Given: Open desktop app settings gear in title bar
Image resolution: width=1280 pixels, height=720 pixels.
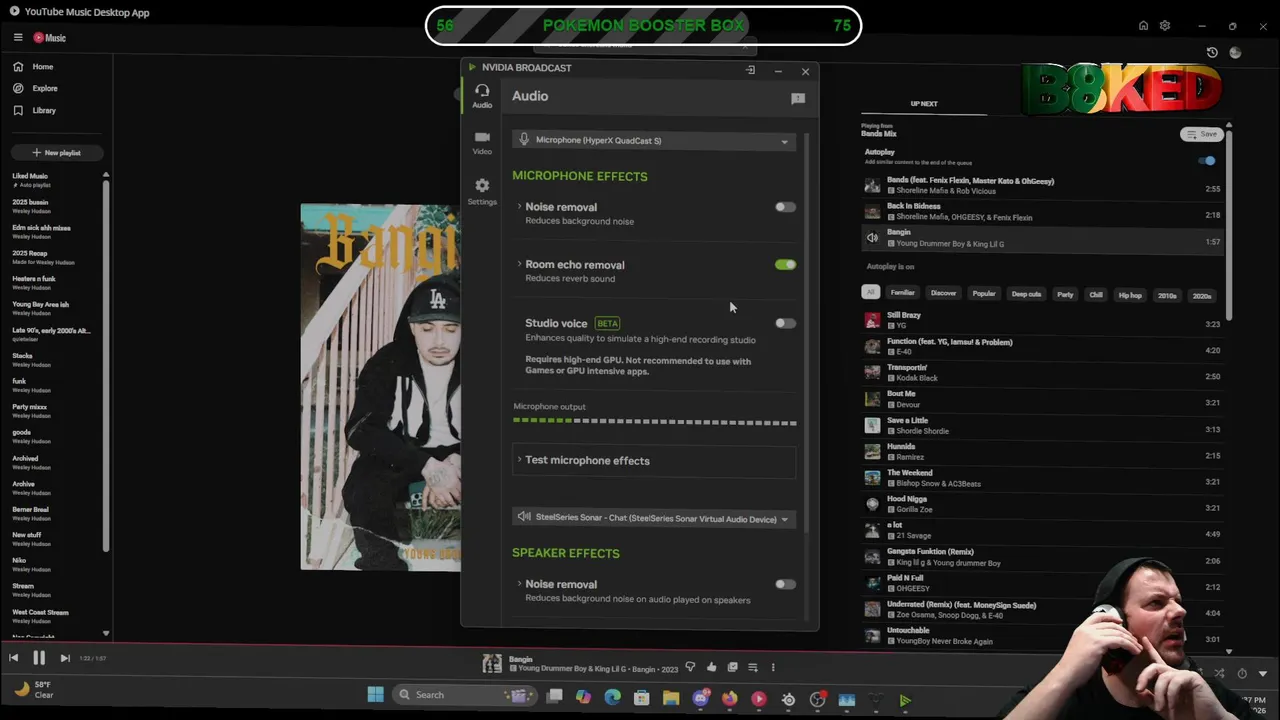Looking at the screenshot, I should [x=1165, y=25].
